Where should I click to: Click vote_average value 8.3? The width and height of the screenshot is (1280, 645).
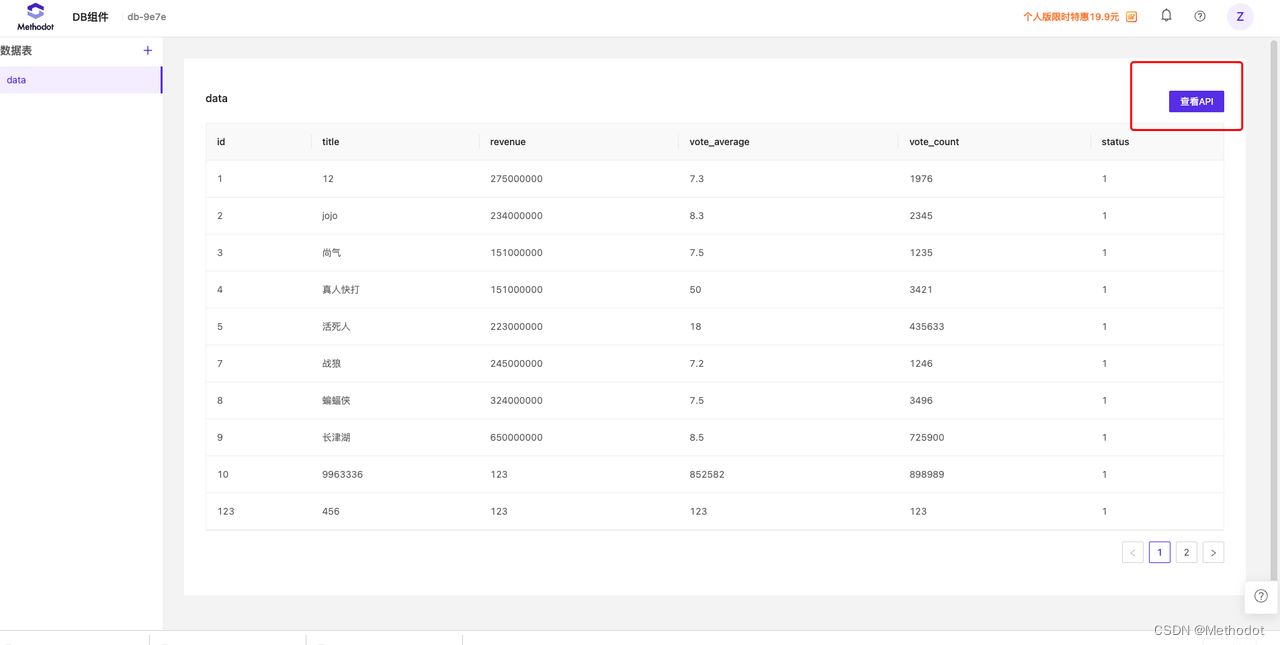[697, 216]
